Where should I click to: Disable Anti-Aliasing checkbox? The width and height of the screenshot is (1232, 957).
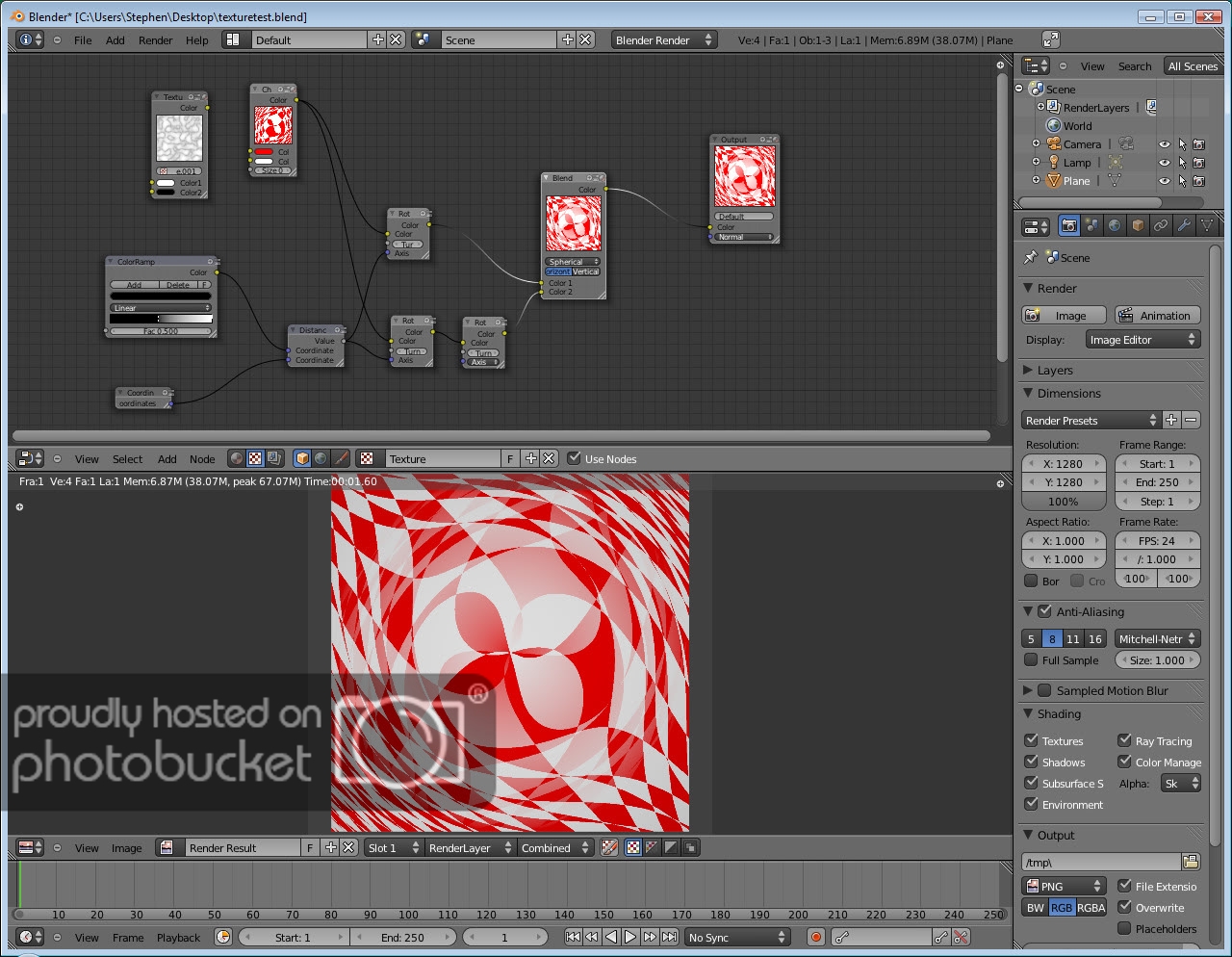point(1044,611)
